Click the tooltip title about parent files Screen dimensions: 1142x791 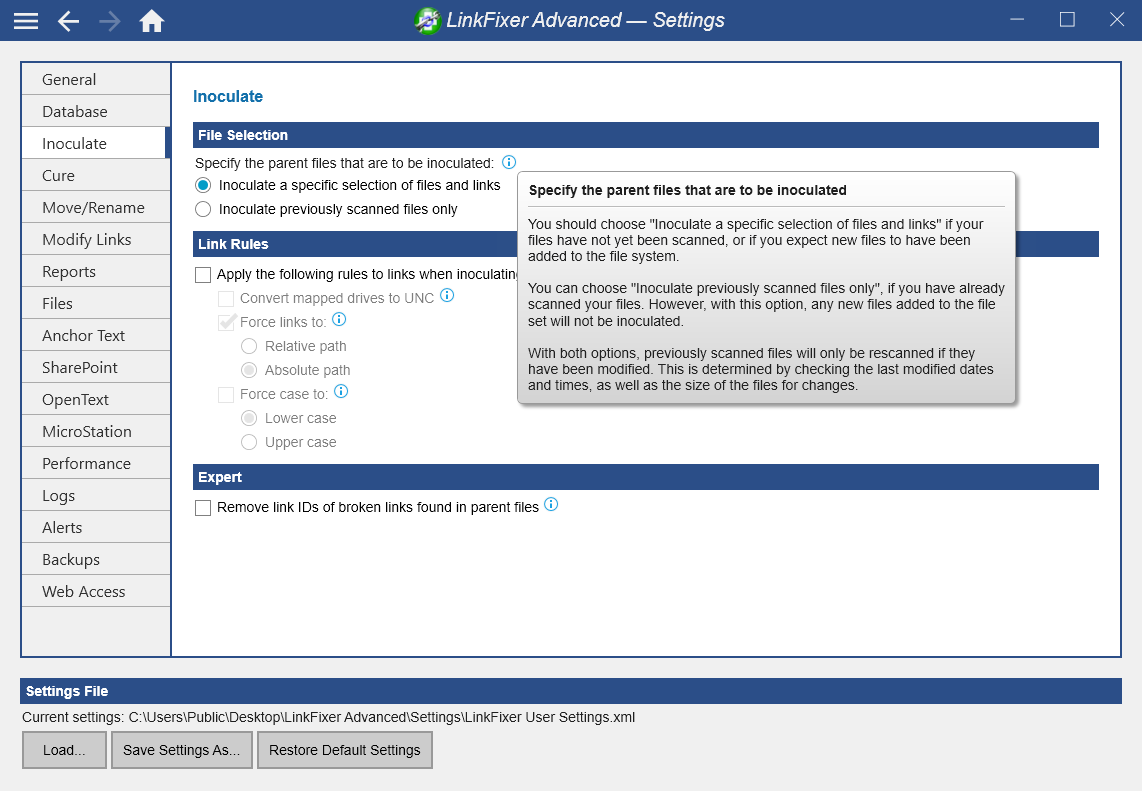pyautogui.click(x=688, y=190)
